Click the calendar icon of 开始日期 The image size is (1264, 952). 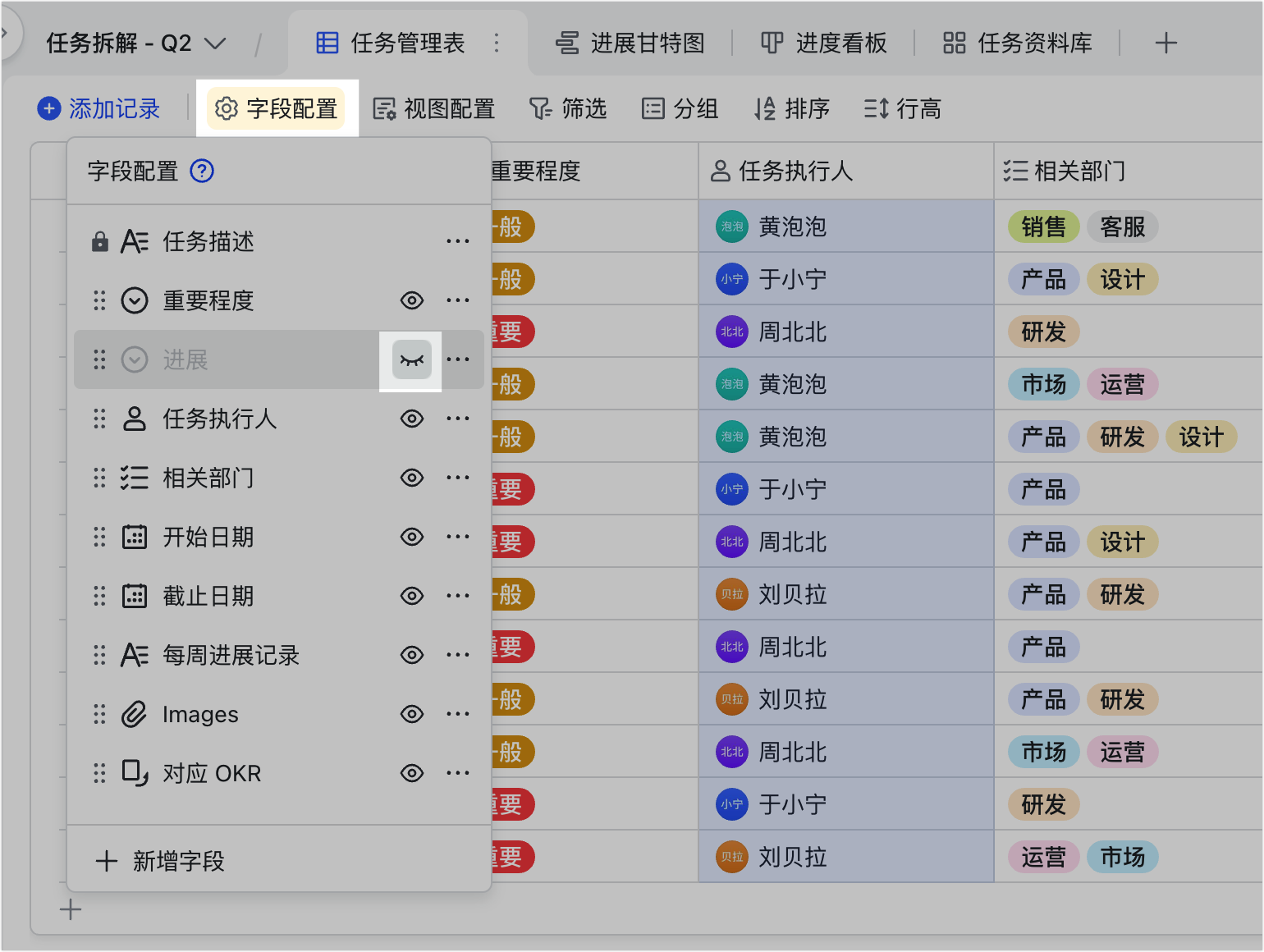tap(135, 537)
